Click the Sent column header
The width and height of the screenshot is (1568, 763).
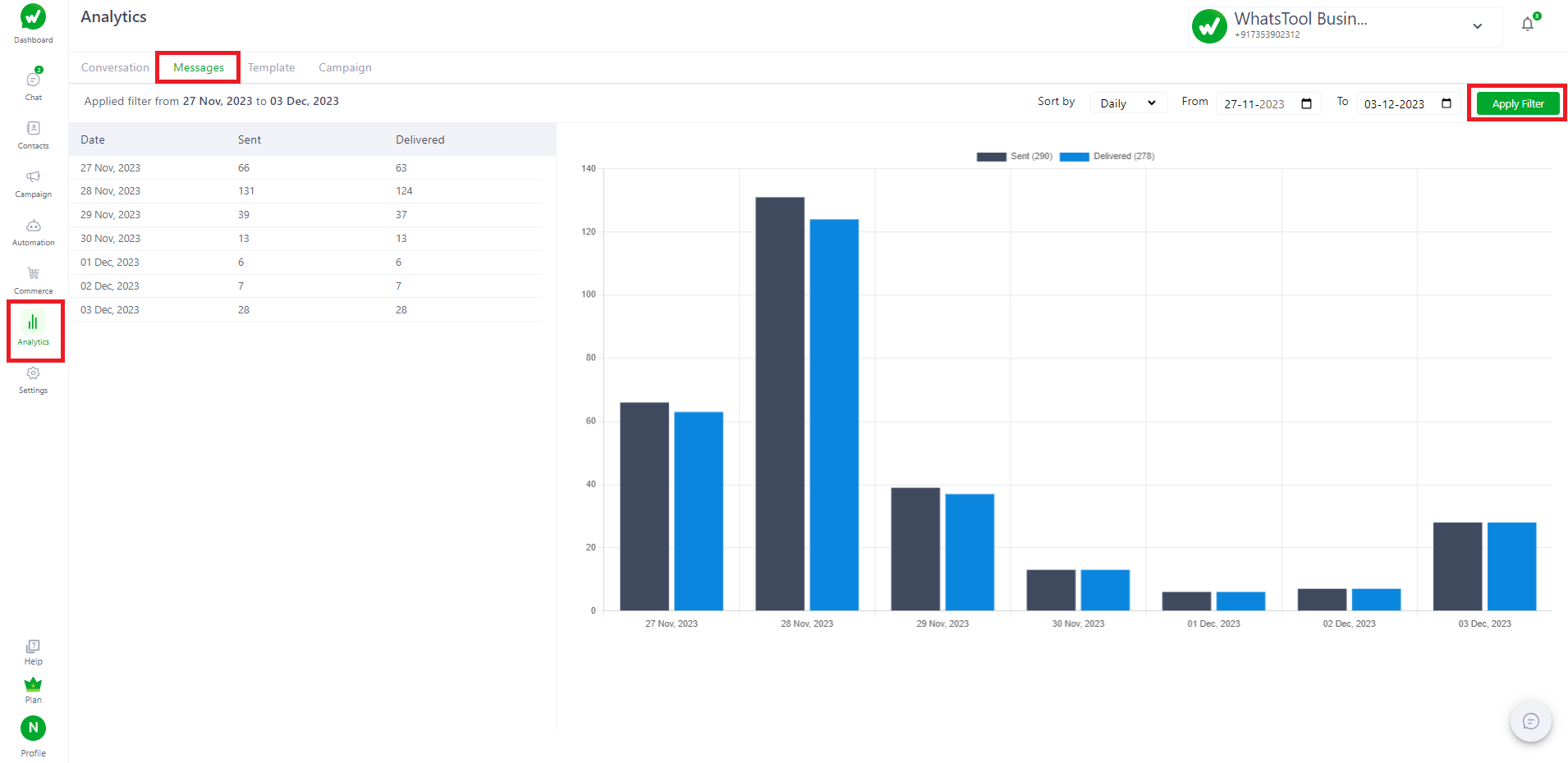[250, 139]
